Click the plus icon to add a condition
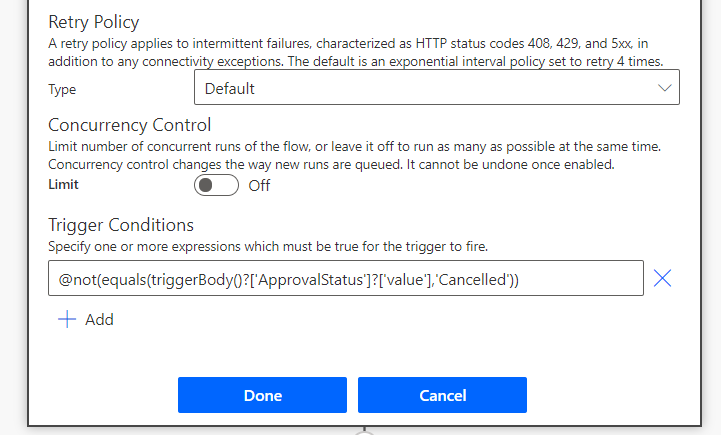 pyautogui.click(x=67, y=319)
